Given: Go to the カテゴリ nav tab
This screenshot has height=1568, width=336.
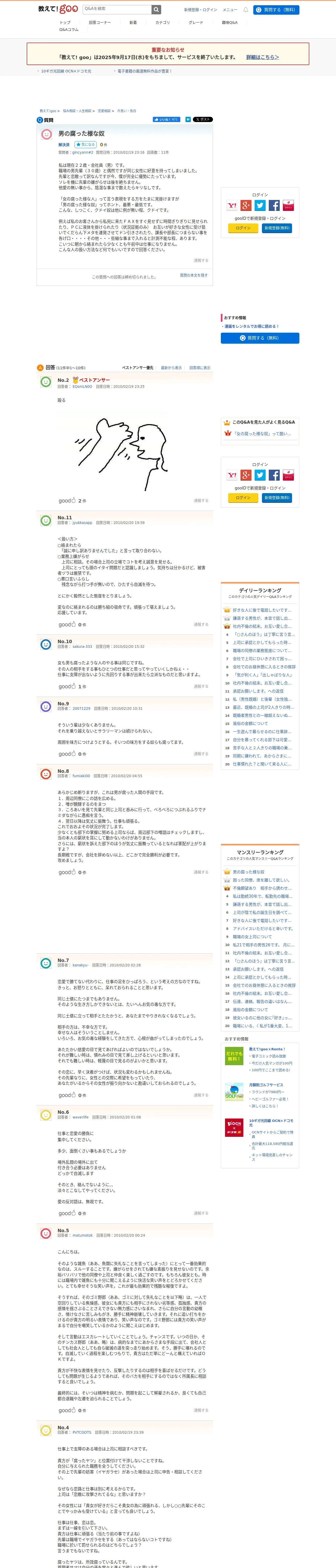Looking at the screenshot, I should point(163,22).
